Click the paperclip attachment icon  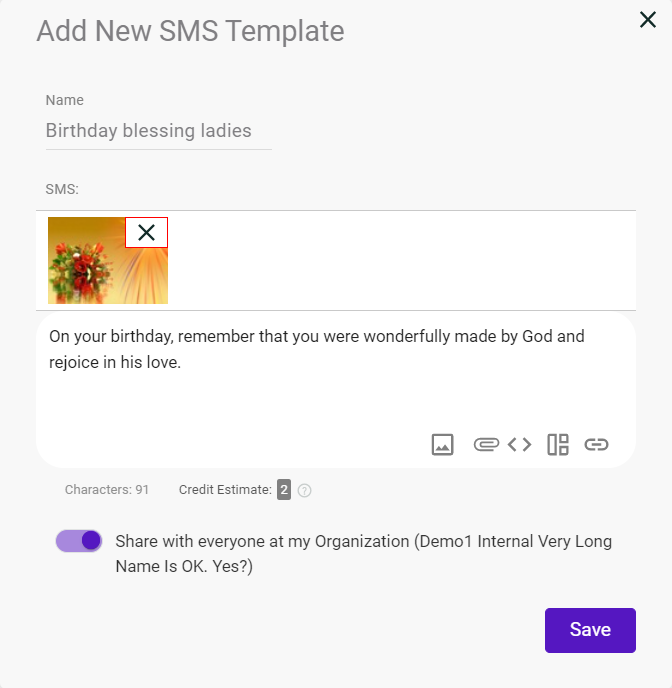tap(486, 444)
